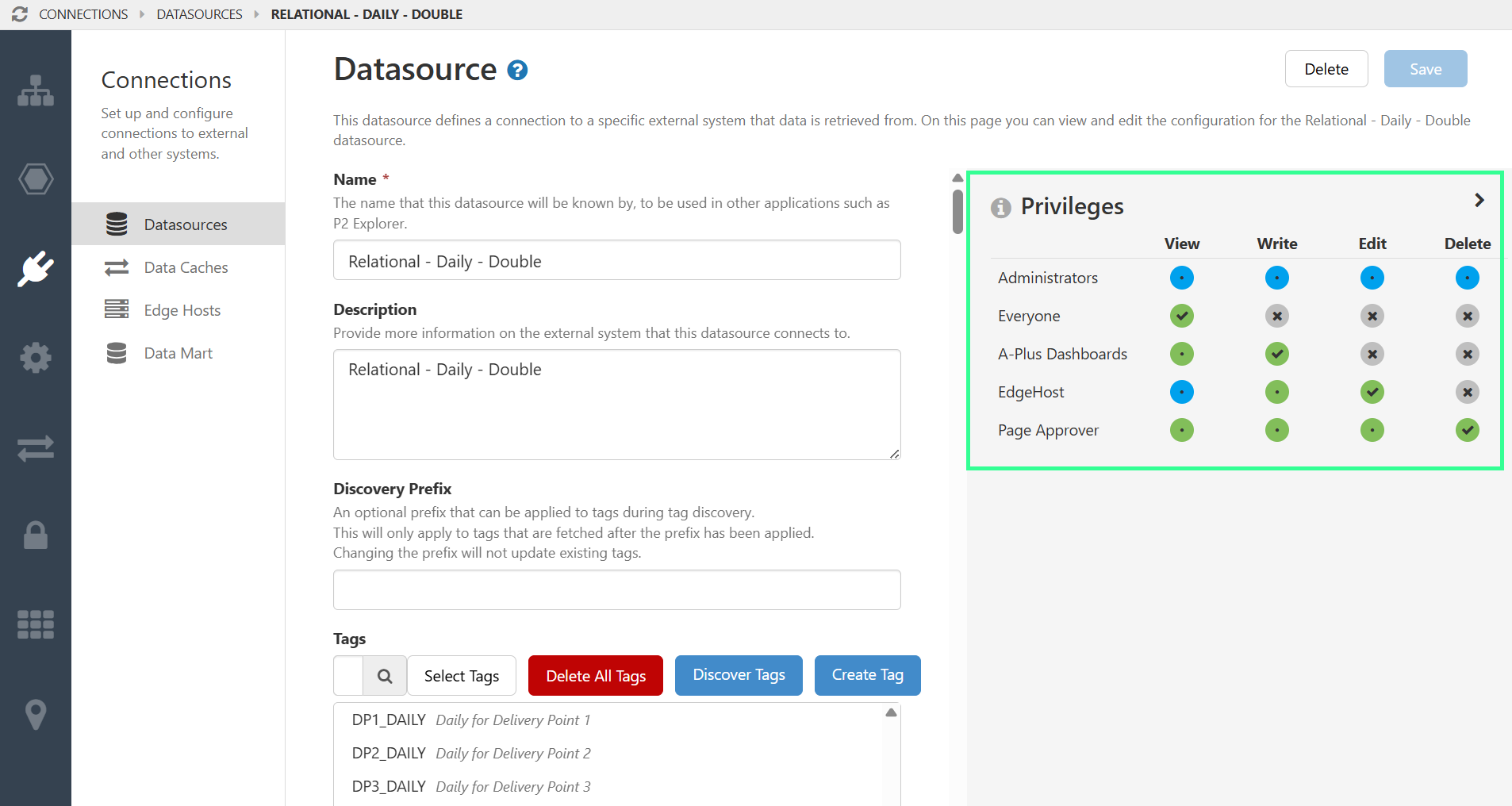Click the Save button
This screenshot has height=806, width=1512.
point(1424,68)
